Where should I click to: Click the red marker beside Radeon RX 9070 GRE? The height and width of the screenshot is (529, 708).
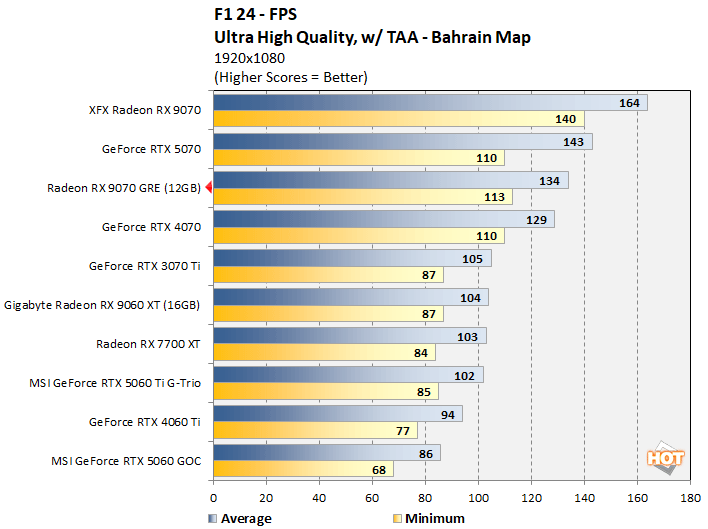[209, 187]
